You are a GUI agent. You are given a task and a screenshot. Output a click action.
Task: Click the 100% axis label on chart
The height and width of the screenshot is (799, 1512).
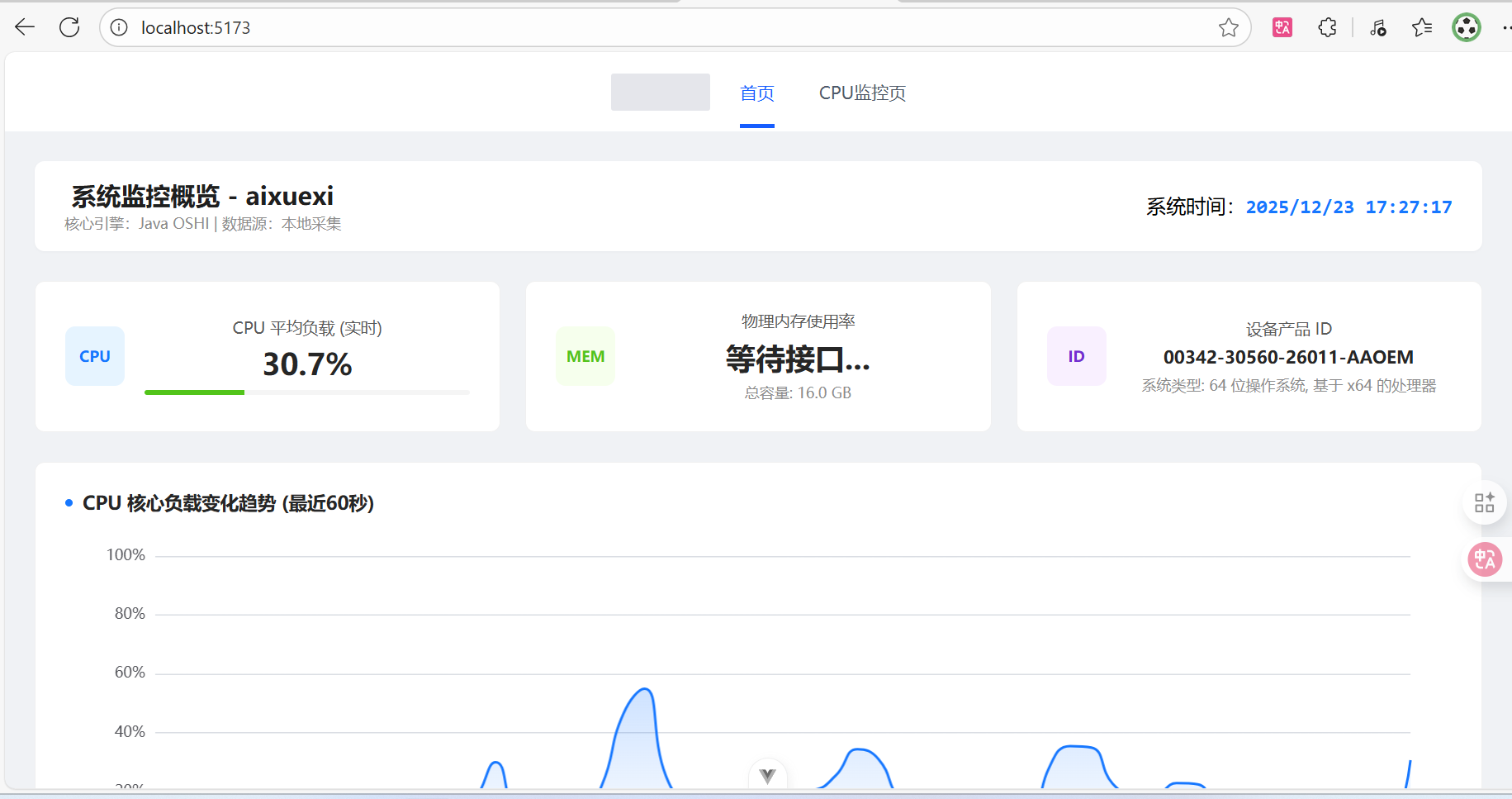[126, 555]
